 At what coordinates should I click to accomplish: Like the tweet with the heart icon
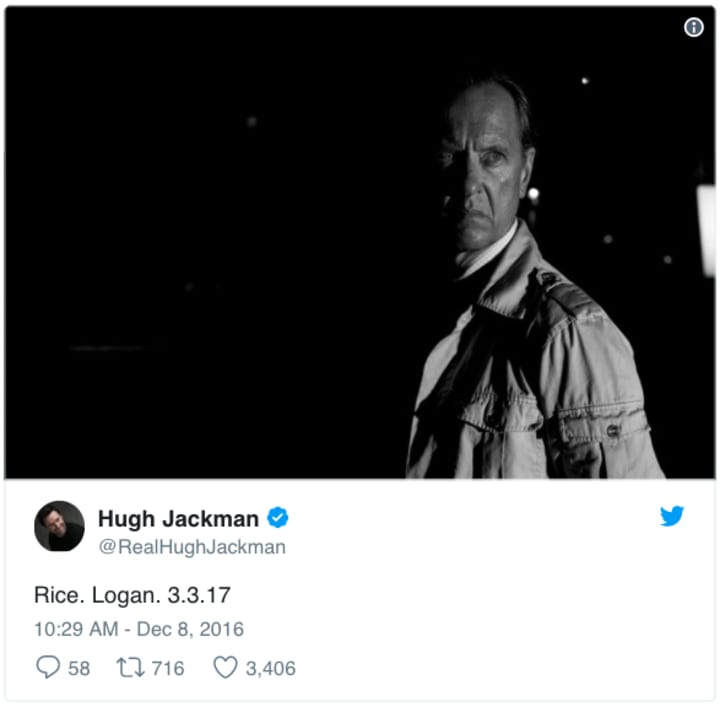coord(225,667)
